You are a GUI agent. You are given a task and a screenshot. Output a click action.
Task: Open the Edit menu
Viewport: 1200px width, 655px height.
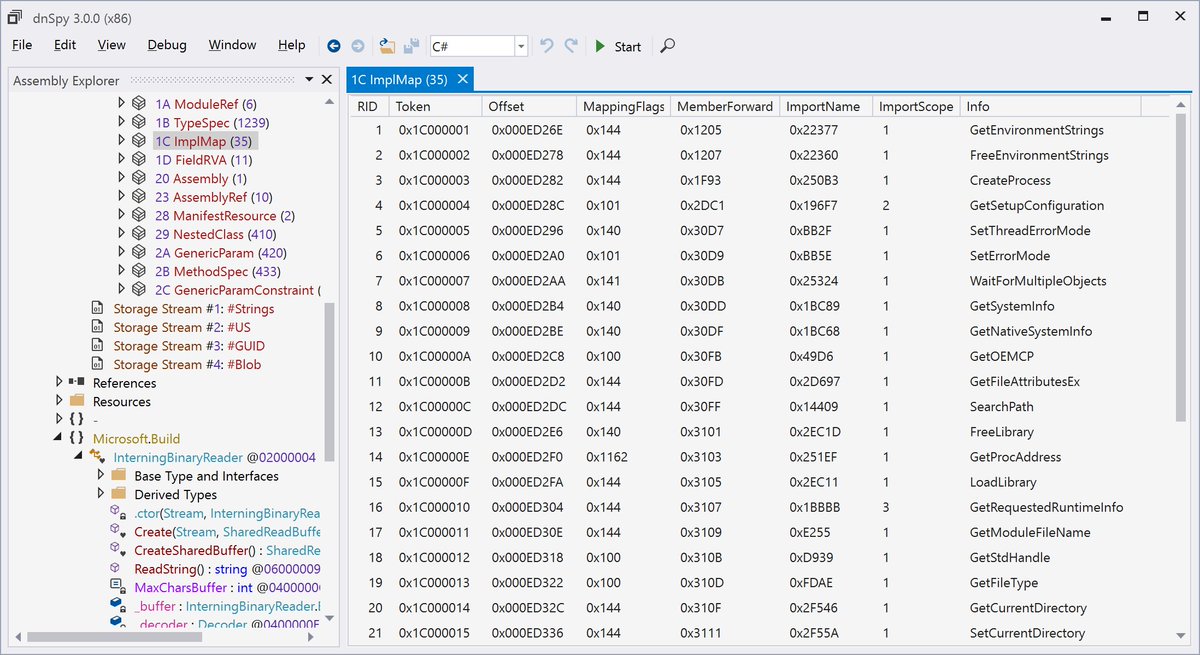click(x=65, y=45)
